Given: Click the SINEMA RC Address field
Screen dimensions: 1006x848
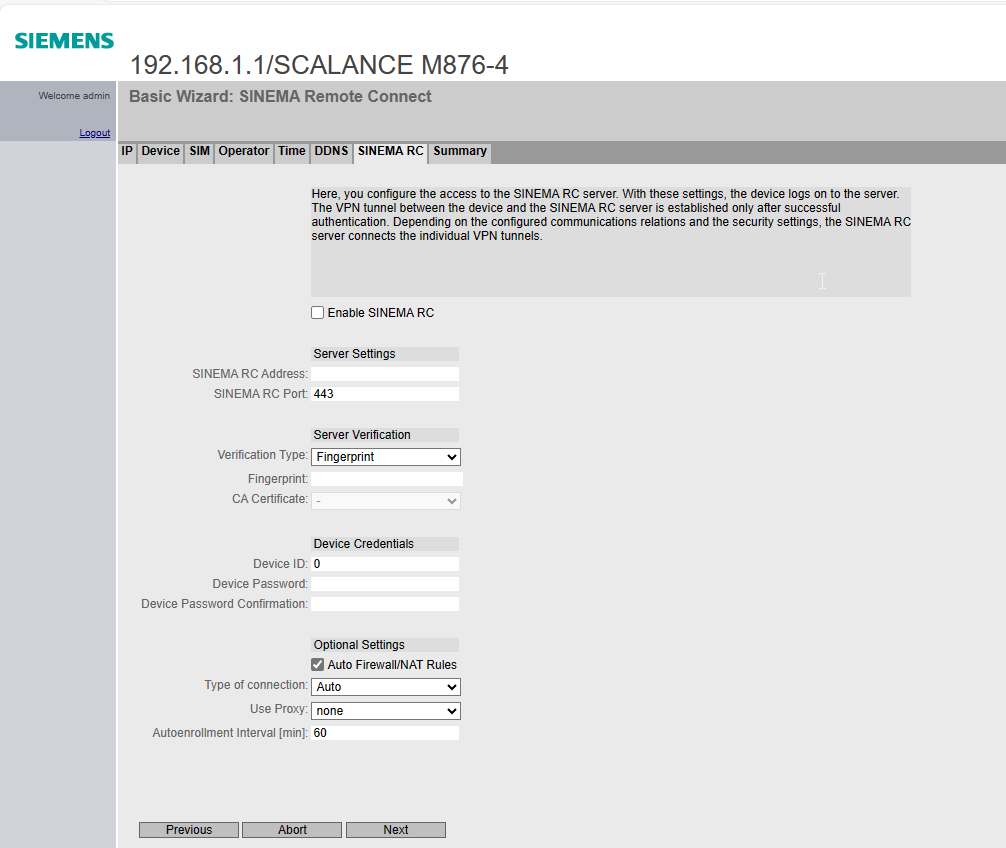Looking at the screenshot, I should tap(385, 374).
